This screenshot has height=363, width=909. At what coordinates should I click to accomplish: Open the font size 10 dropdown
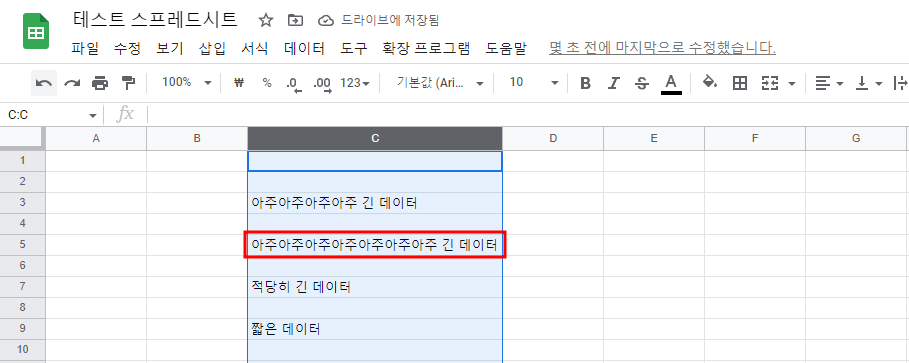coord(533,83)
